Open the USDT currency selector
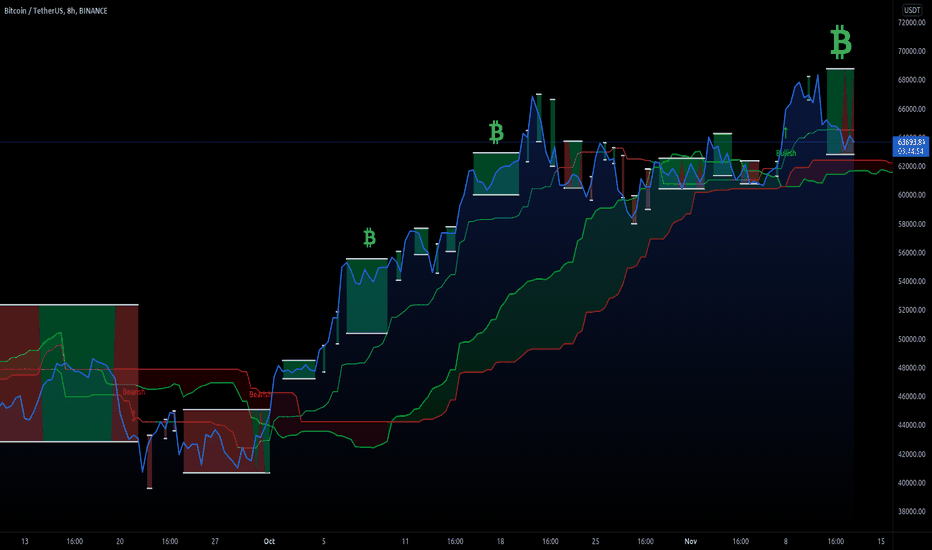The width and height of the screenshot is (932, 550). 912,10
